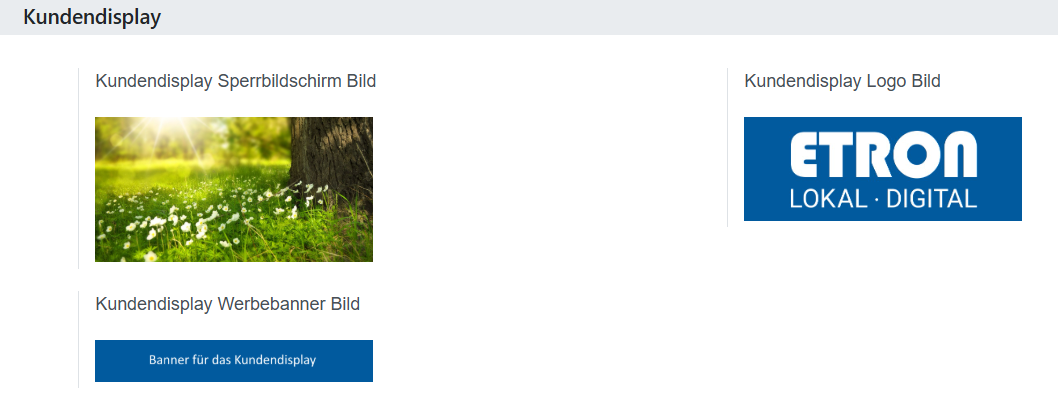Open the ETRON logo image

coord(882,168)
